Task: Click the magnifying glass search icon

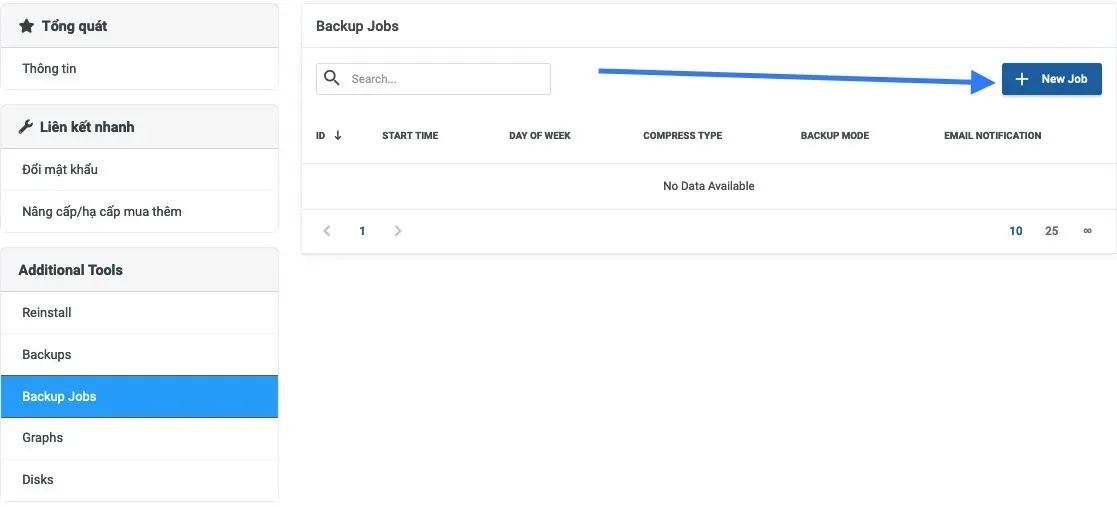Action: [331, 78]
